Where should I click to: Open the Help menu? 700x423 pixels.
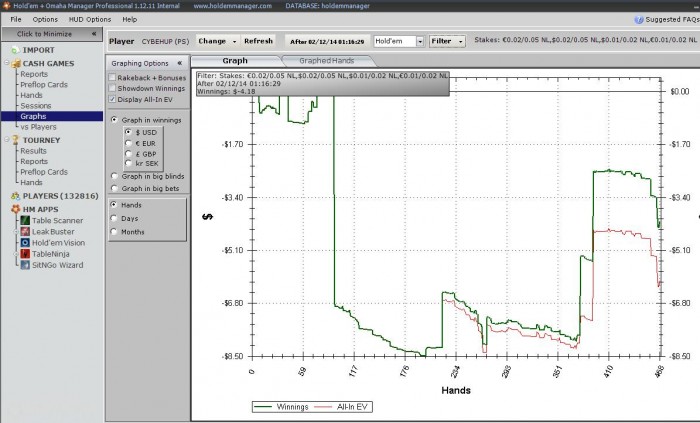click(129, 20)
